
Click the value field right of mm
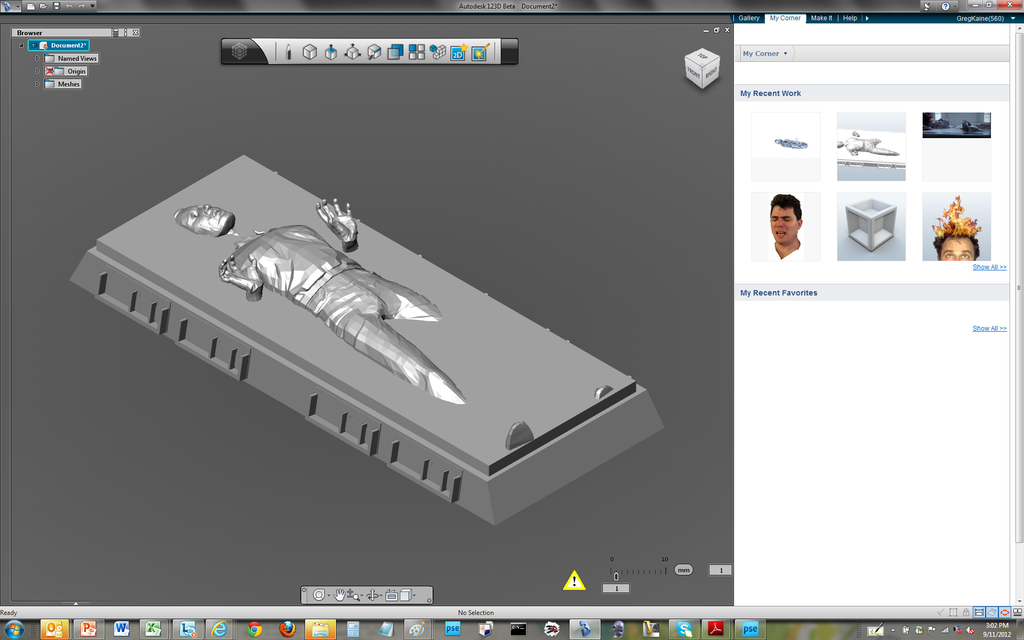coord(720,570)
